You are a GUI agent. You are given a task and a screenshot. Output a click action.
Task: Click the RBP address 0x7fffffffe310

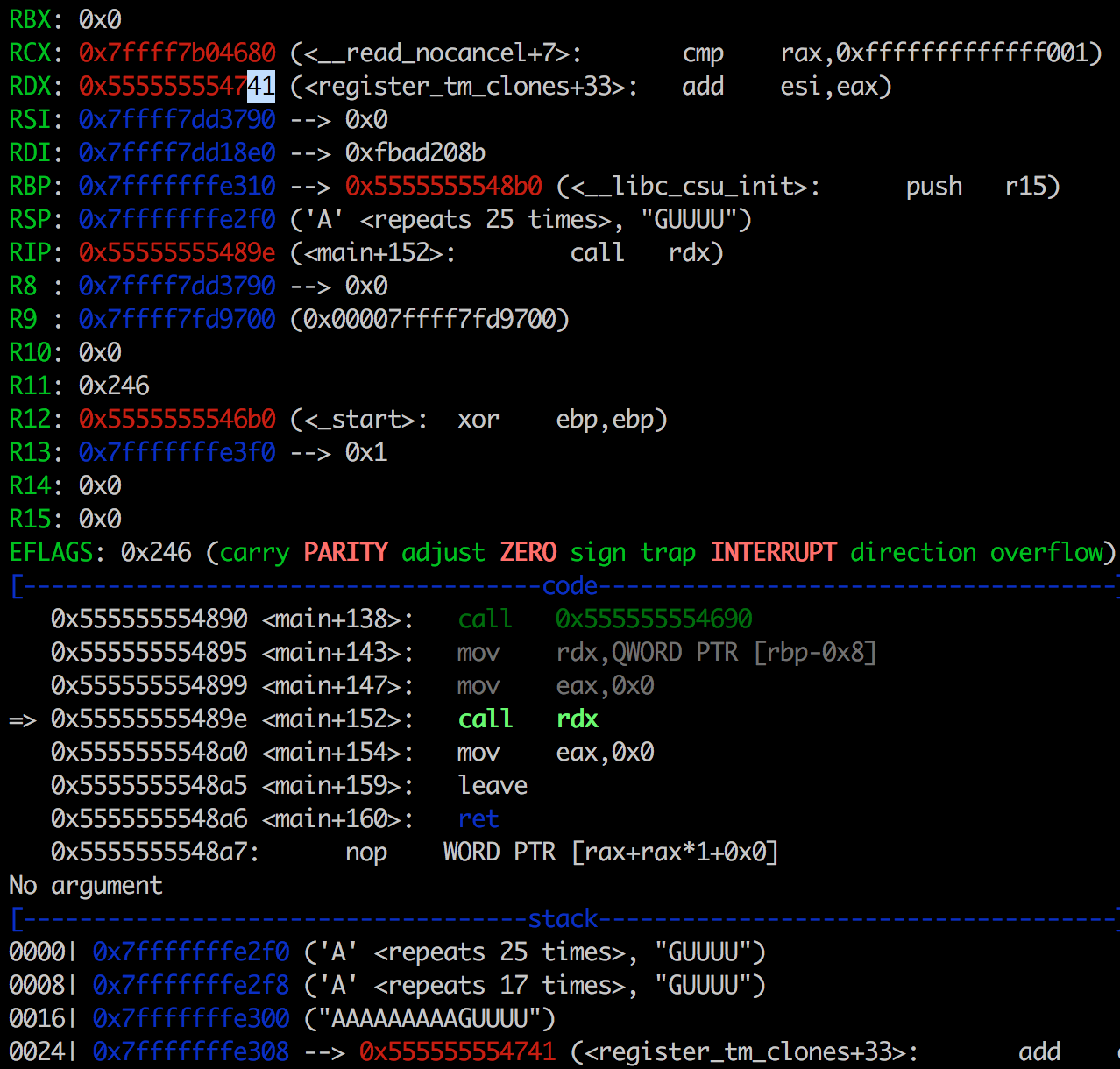(177, 187)
